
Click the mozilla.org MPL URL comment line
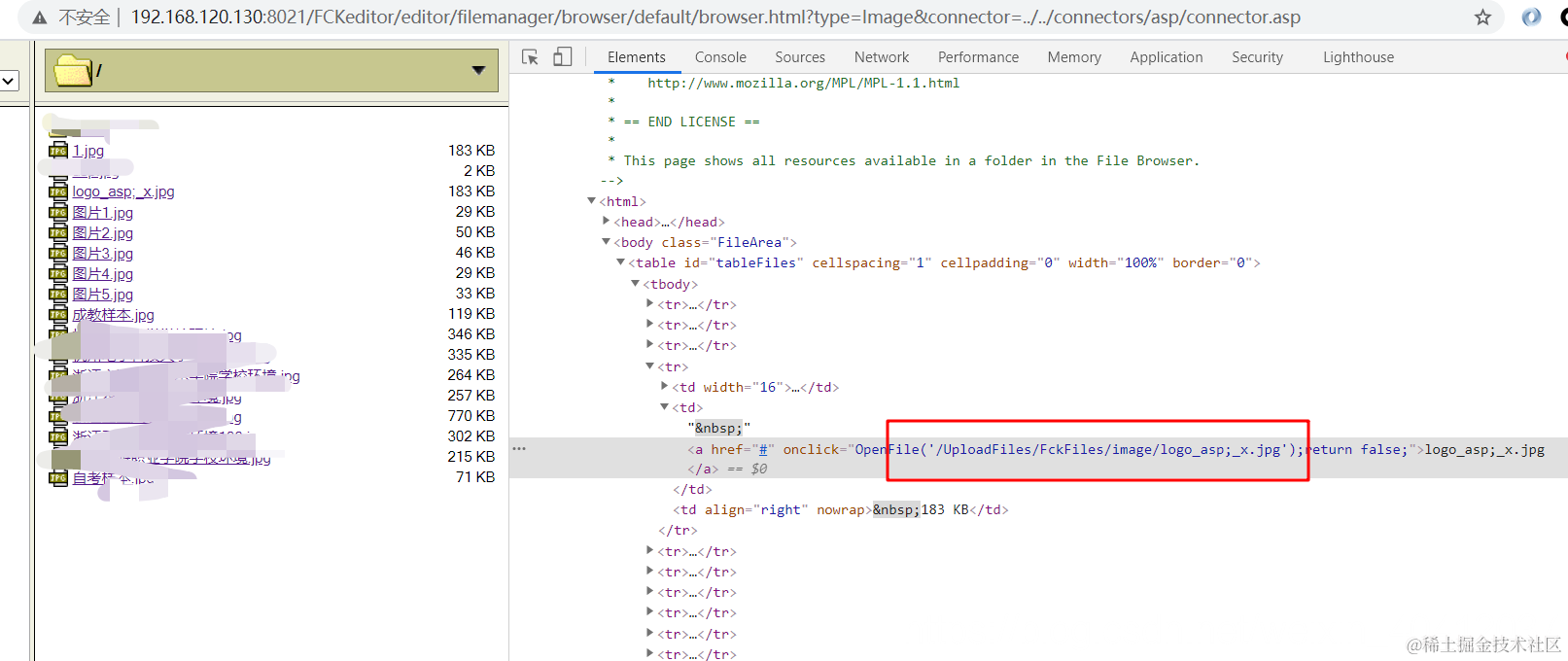803,83
